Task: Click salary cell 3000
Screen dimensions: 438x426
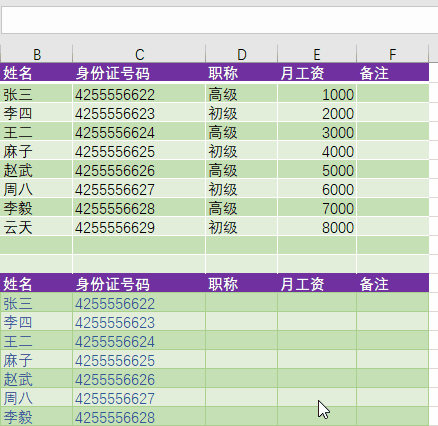Action: [317, 131]
